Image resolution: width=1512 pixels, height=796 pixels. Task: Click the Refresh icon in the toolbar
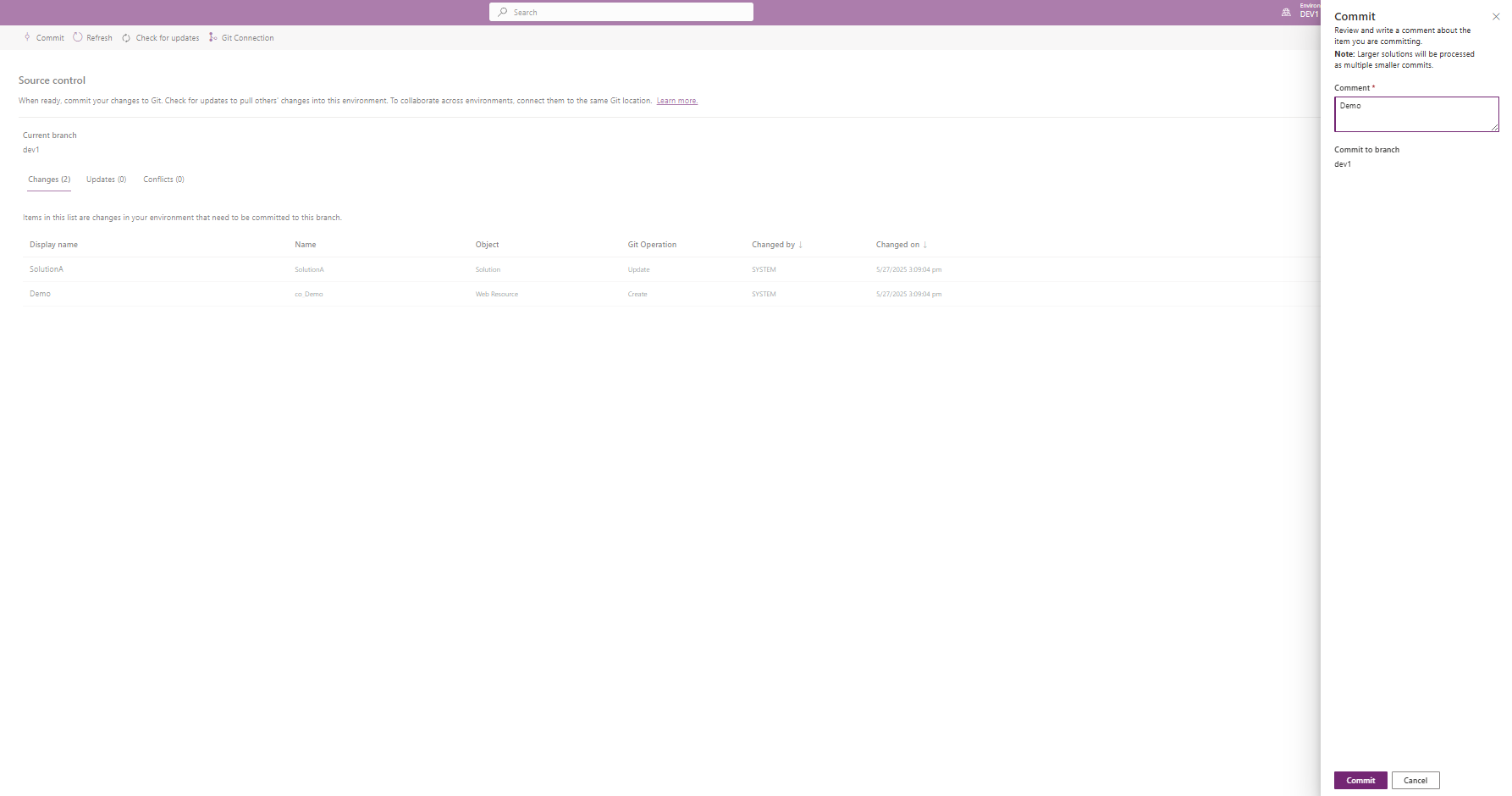click(78, 37)
